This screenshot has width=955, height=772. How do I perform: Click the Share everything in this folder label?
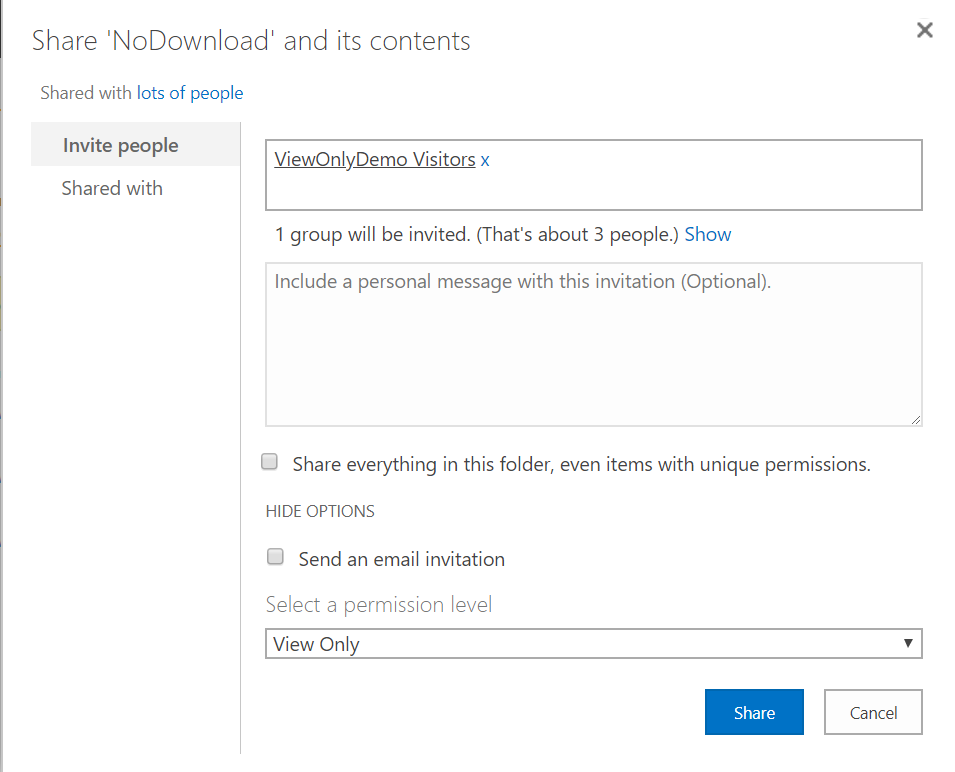pos(581,465)
